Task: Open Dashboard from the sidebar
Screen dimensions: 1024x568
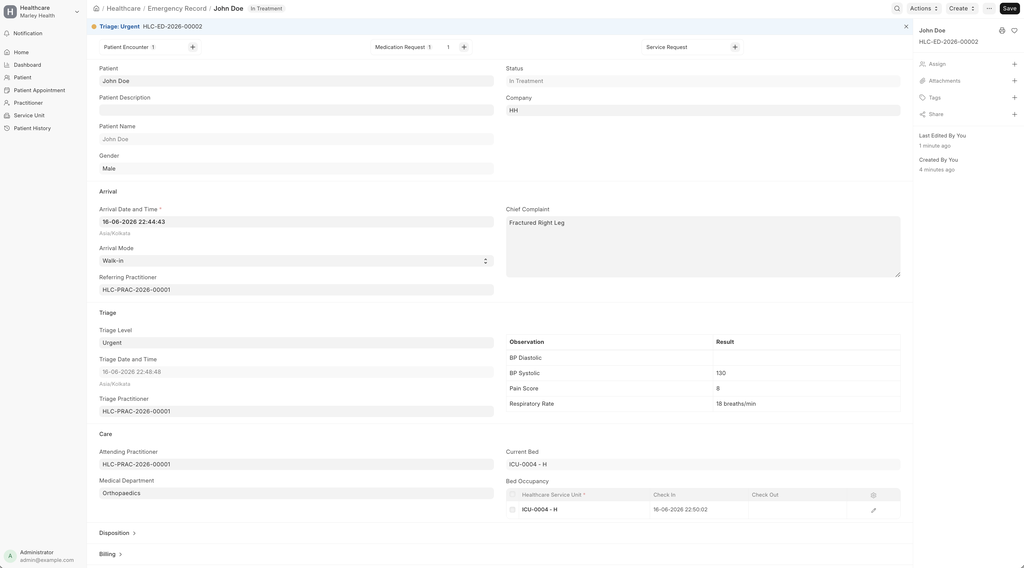Action: tap(27, 65)
